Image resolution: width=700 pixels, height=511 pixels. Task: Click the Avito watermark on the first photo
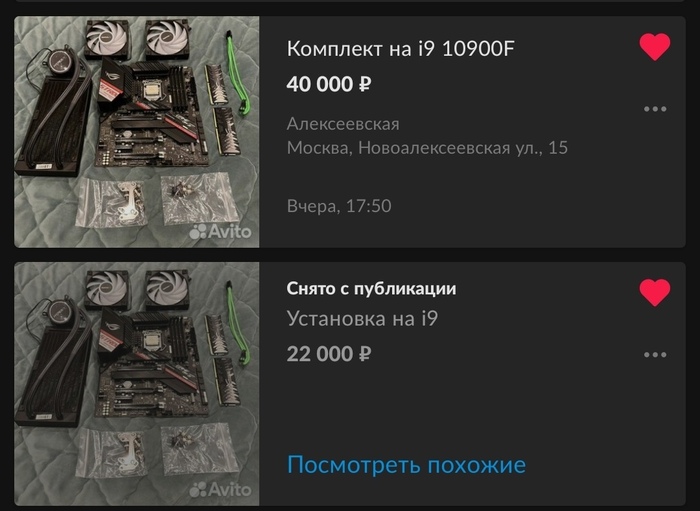pyautogui.click(x=220, y=231)
